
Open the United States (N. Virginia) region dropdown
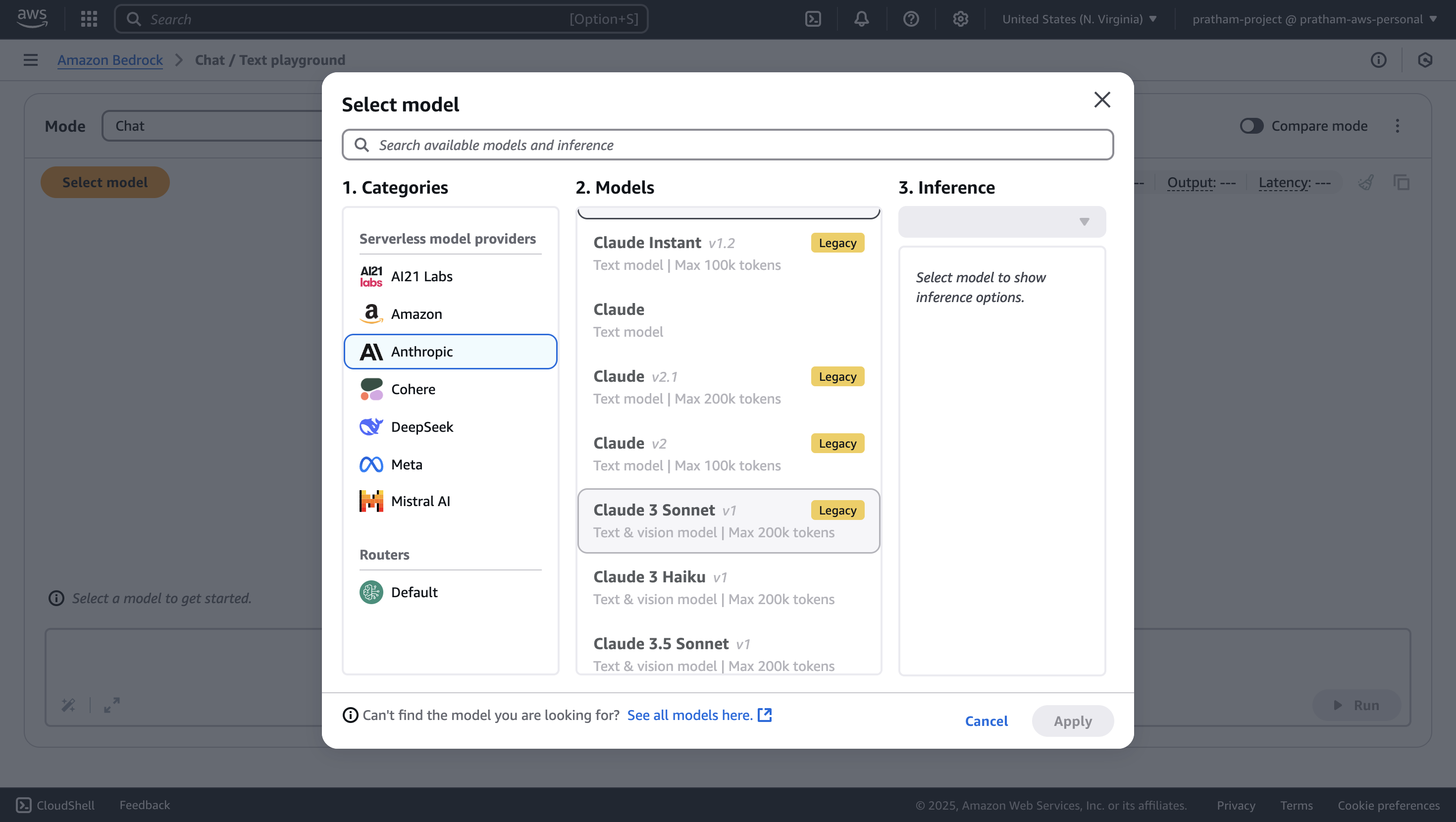(x=1080, y=19)
